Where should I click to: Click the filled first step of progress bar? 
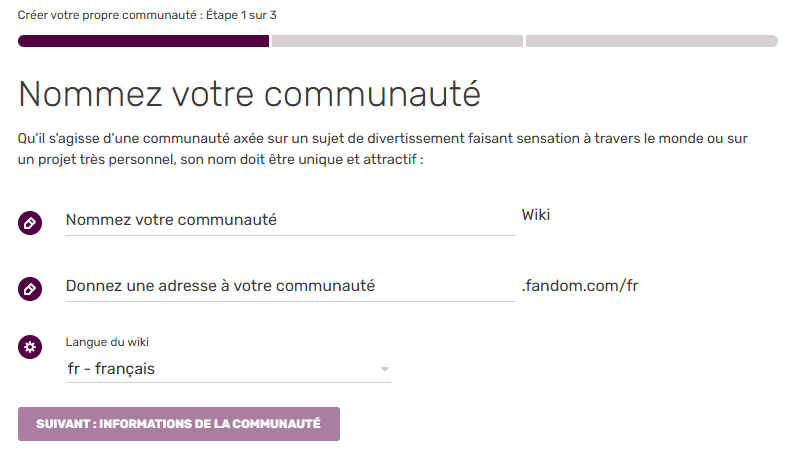[143, 41]
